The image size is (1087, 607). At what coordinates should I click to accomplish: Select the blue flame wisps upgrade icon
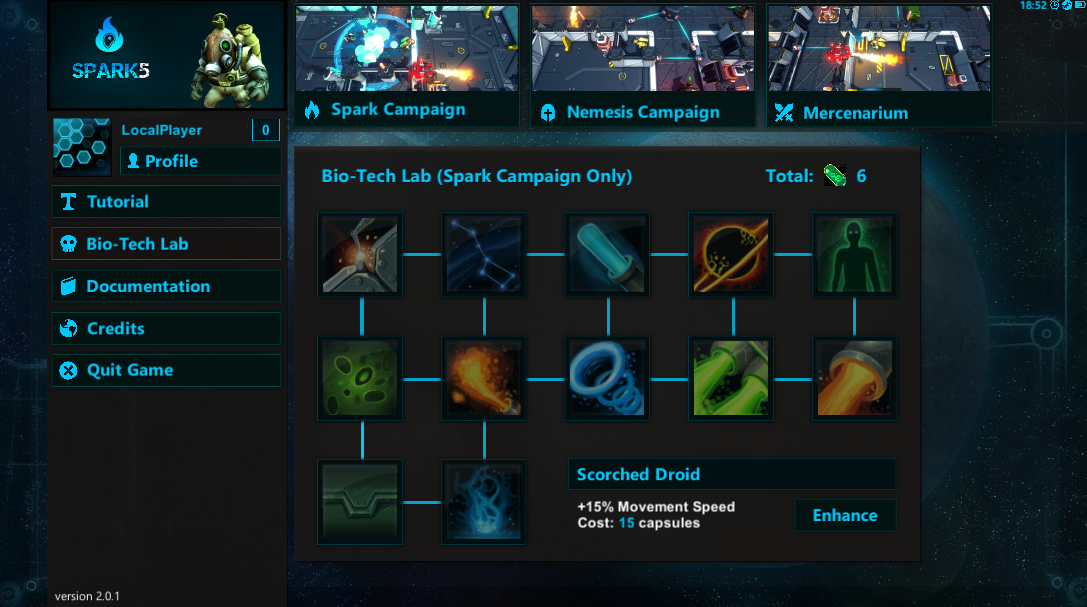click(x=483, y=502)
